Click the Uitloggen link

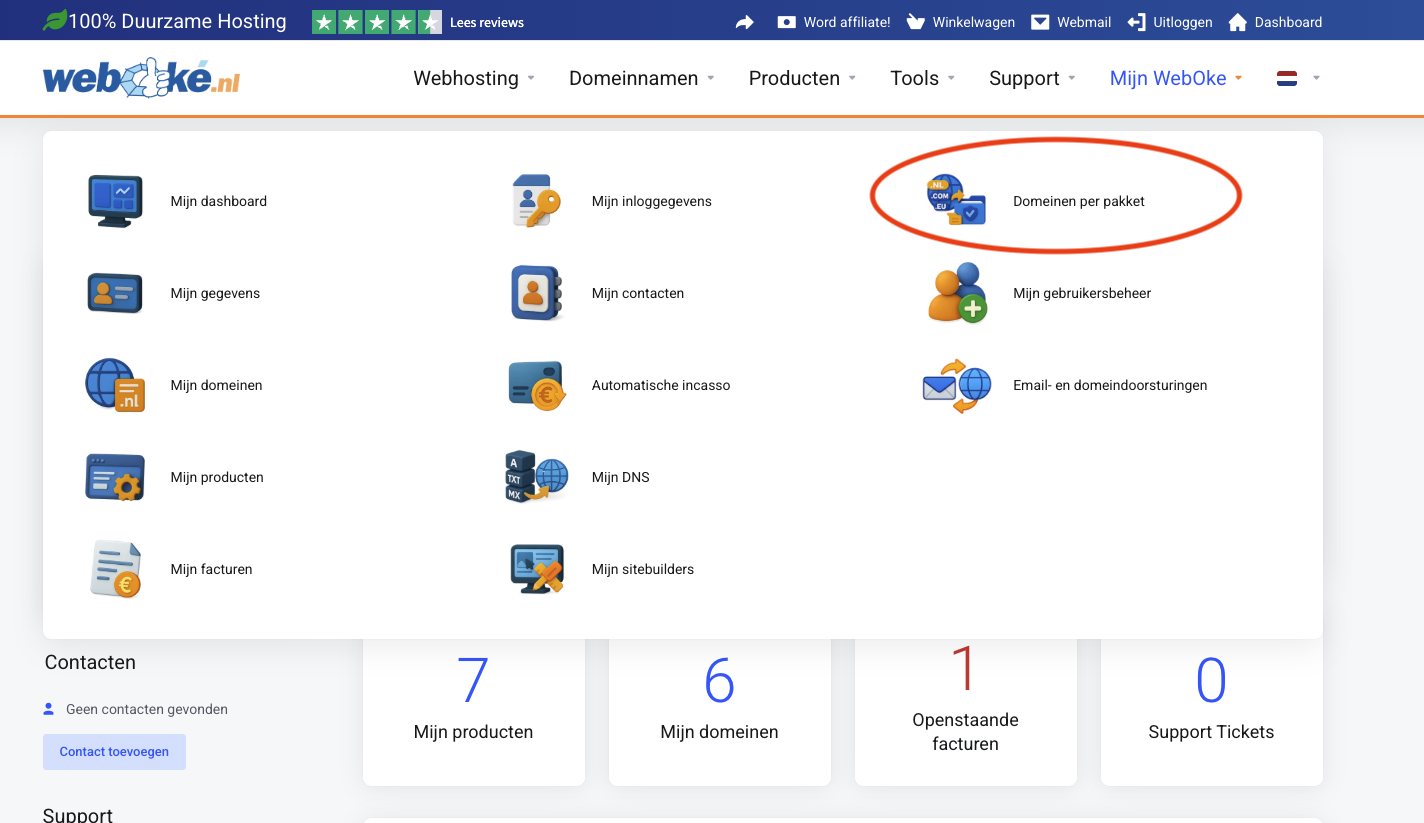pyautogui.click(x=1170, y=22)
